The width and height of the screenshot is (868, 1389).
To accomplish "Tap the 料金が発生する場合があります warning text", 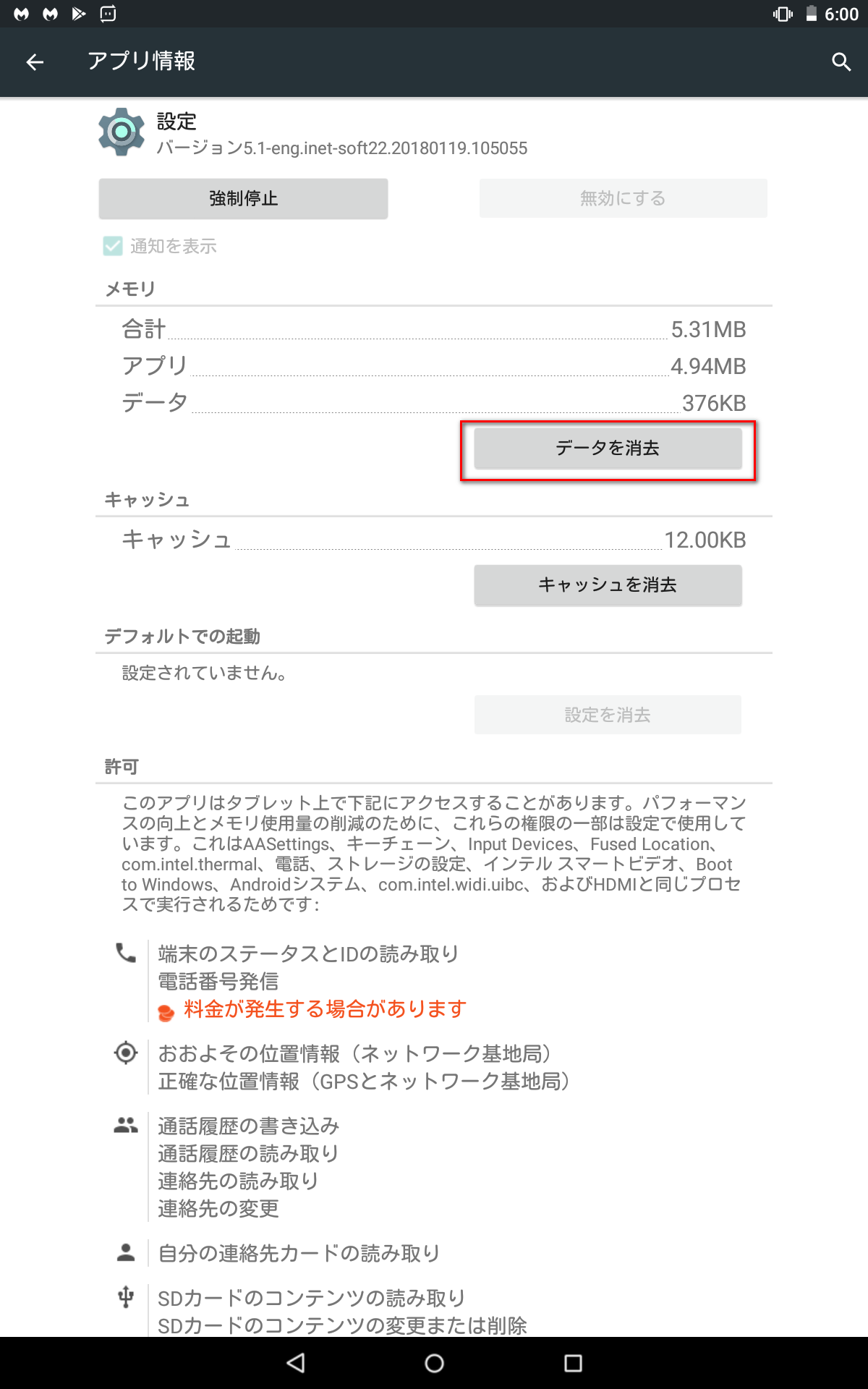I will pyautogui.click(x=325, y=1008).
